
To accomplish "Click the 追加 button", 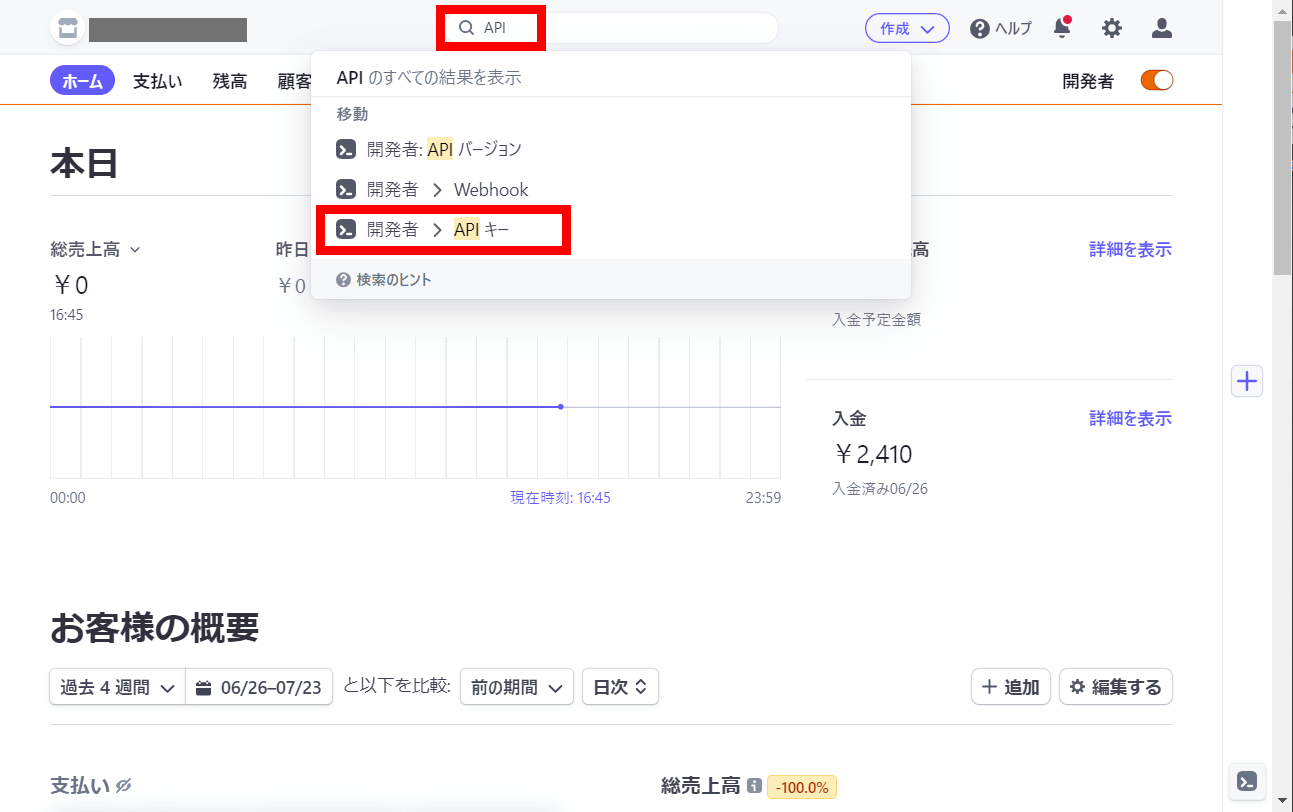I will 1011,687.
